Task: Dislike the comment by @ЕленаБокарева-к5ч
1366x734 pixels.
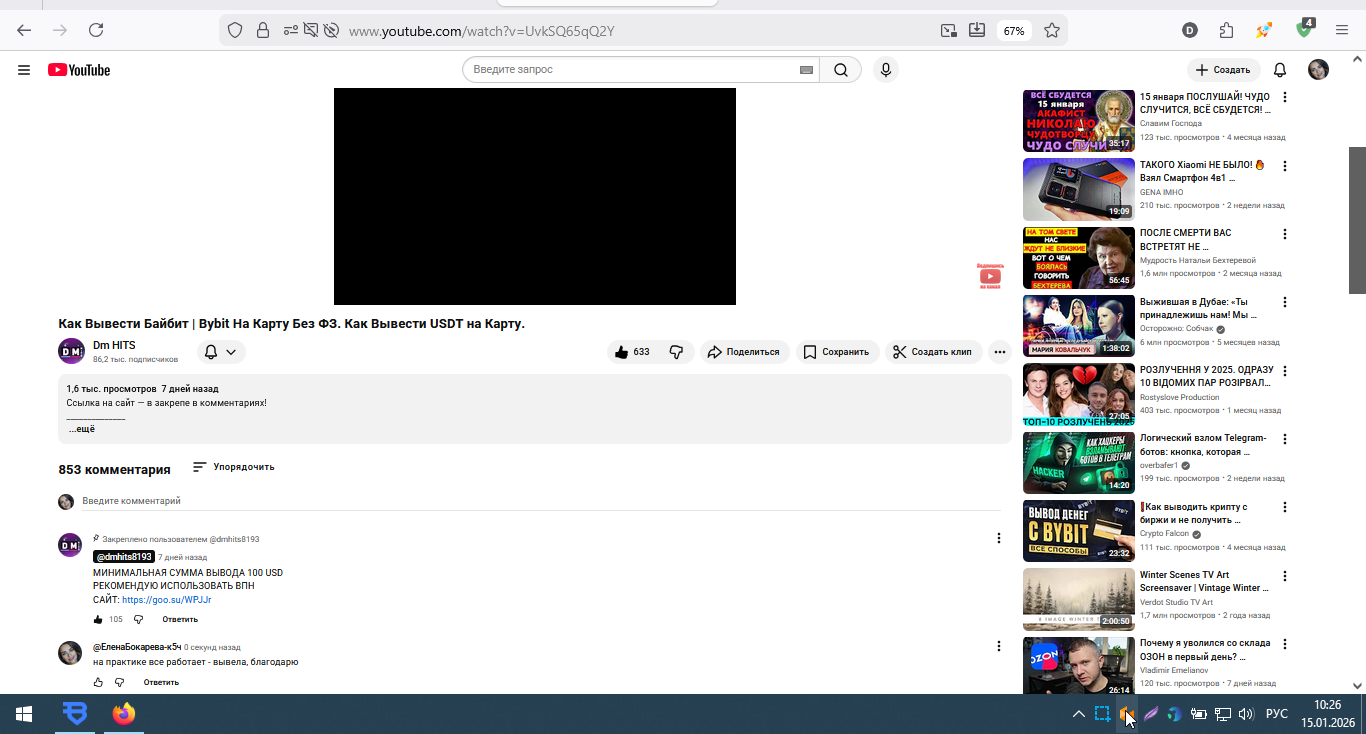Action: (x=119, y=682)
